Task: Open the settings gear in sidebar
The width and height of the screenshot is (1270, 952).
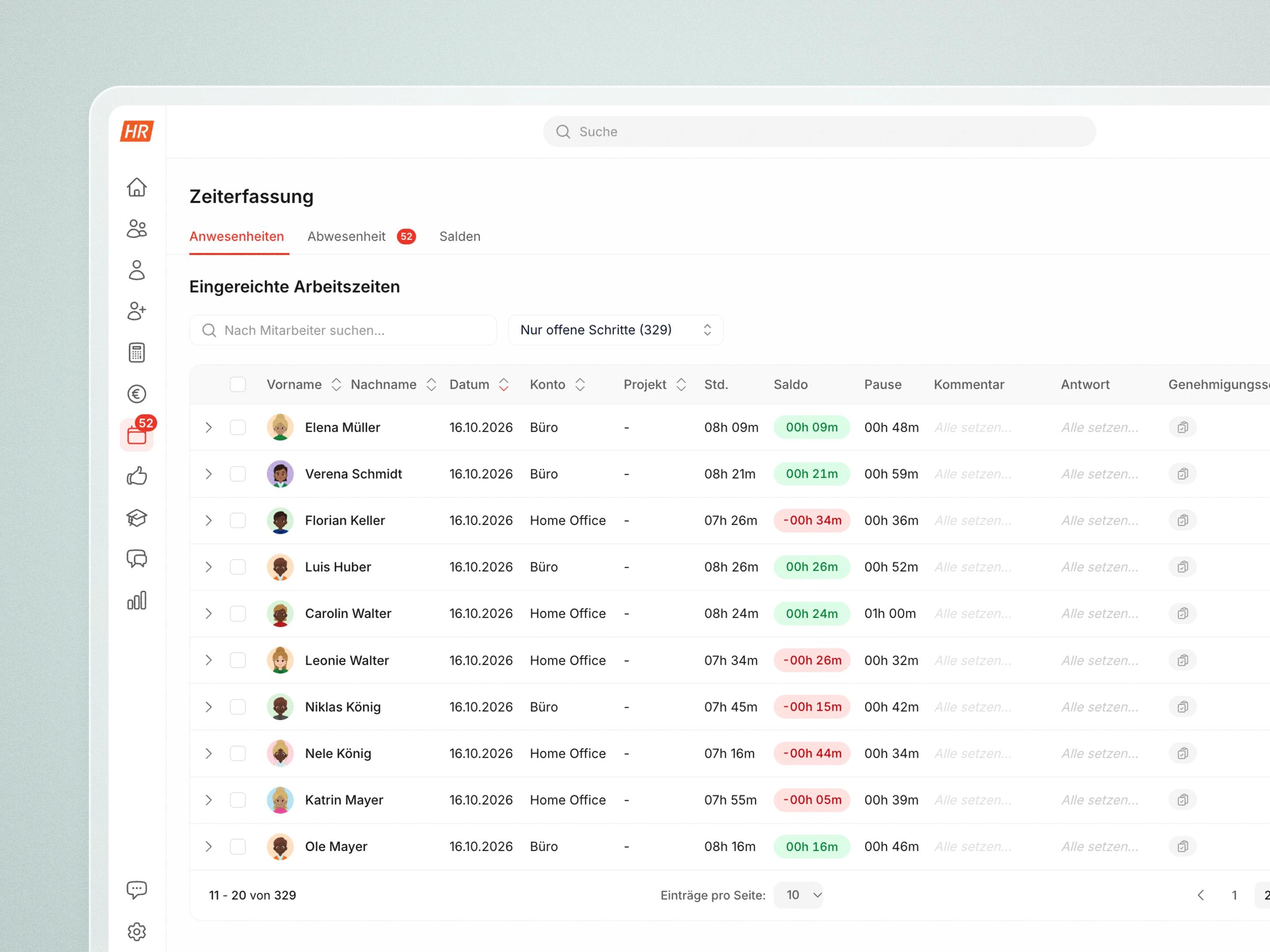Action: [x=137, y=931]
